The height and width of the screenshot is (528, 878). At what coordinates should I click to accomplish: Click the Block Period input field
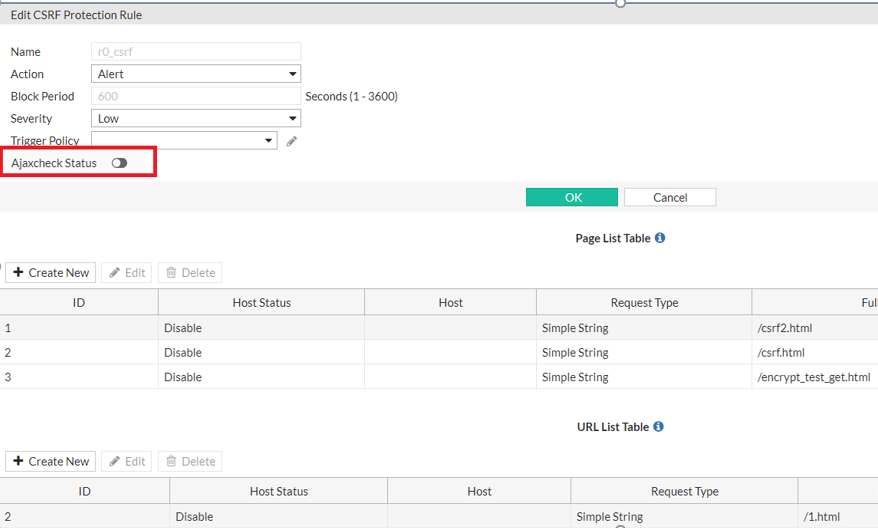click(x=196, y=96)
